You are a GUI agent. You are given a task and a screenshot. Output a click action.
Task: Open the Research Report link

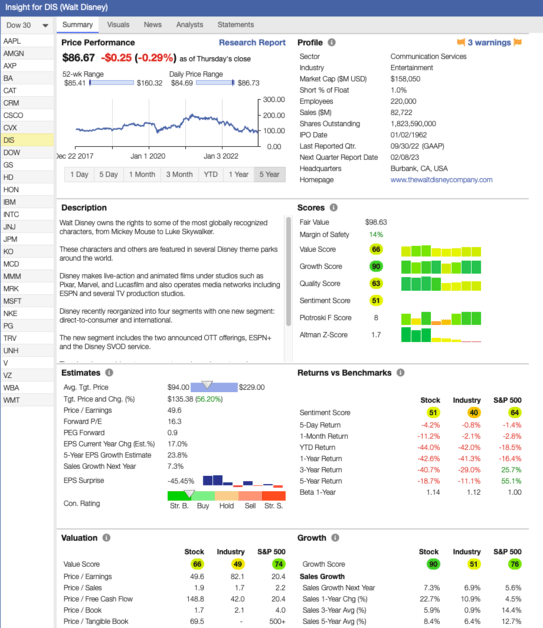pos(252,42)
